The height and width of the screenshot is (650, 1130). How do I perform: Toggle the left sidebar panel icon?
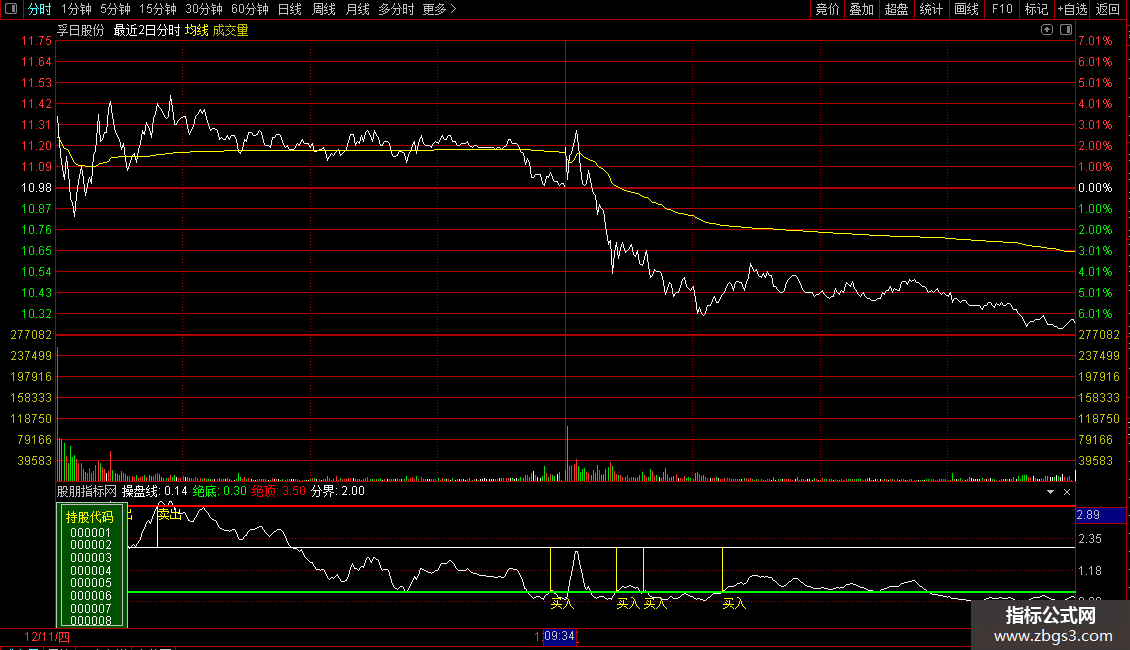click(11, 9)
